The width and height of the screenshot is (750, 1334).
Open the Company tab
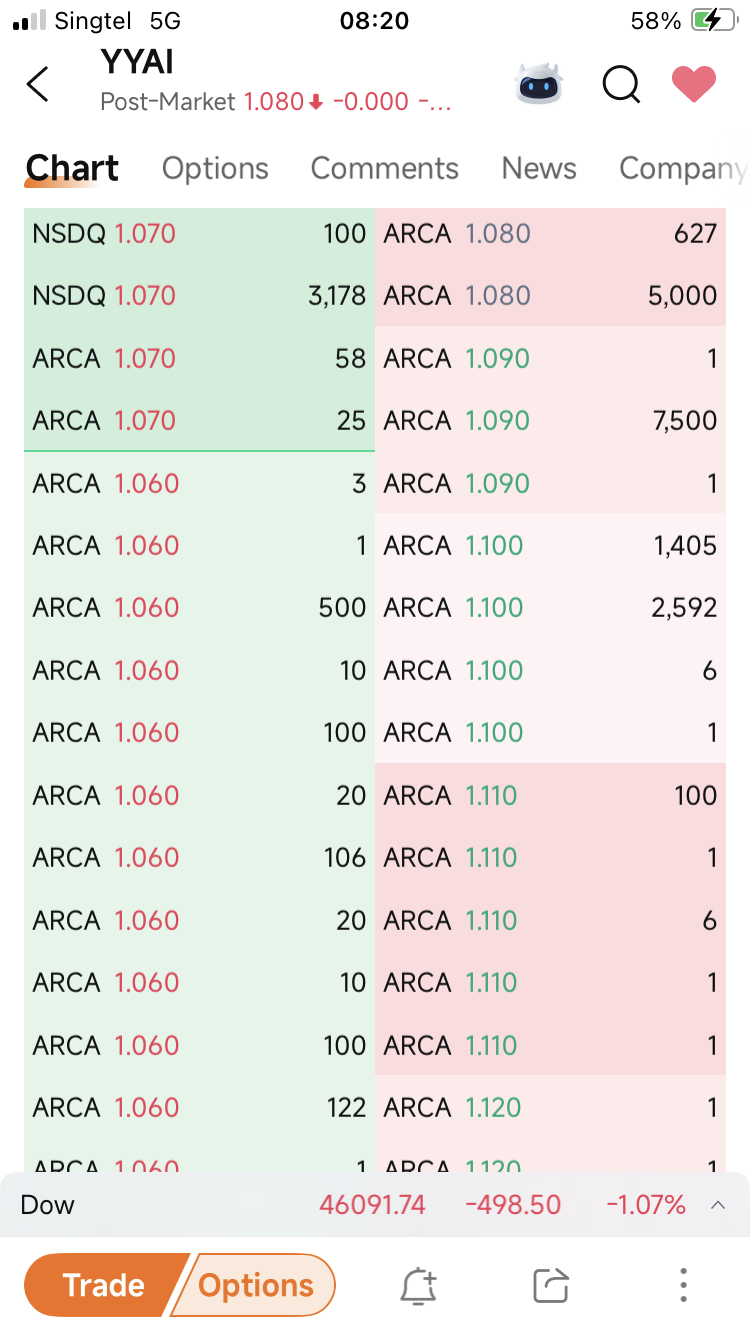tap(682, 168)
